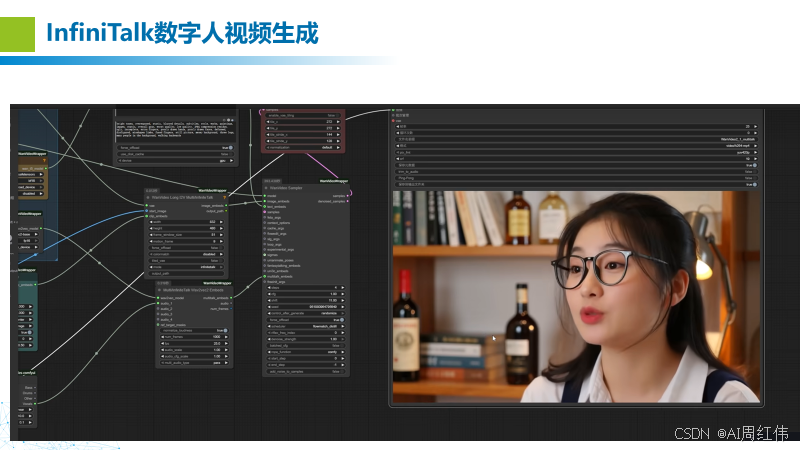This screenshot has height=450, width=800.
Task: Click the audio_2 input socket
Action: pyautogui.click(x=158, y=309)
